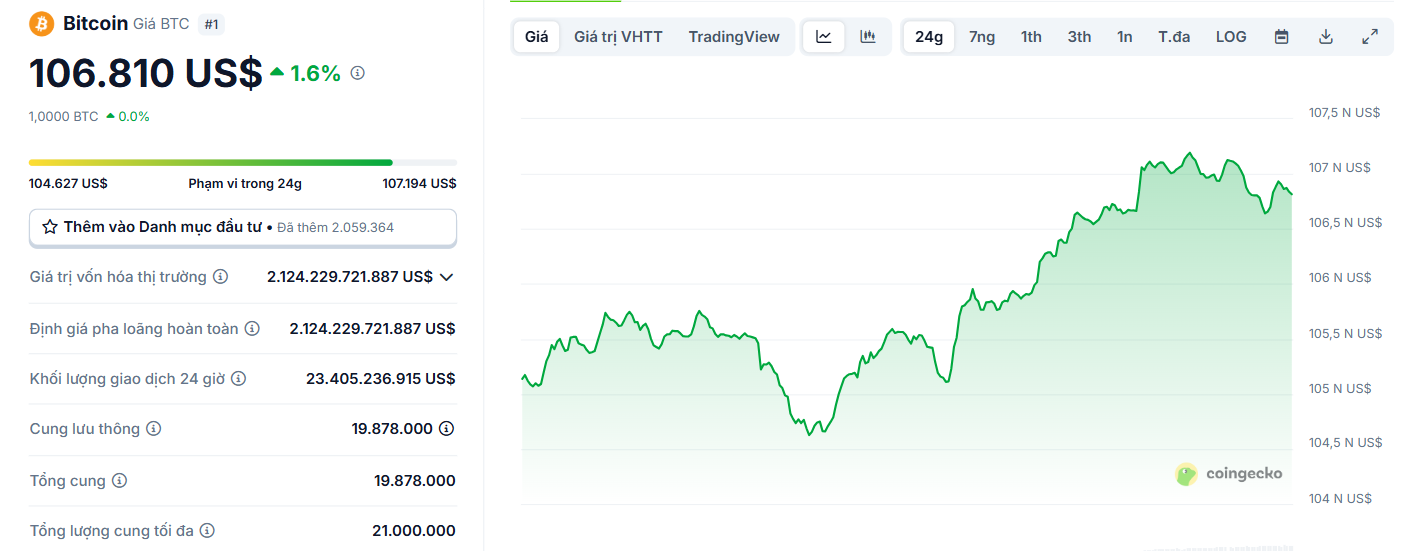Expand the market cap value chevron
1413x551 pixels.
click(x=446, y=277)
